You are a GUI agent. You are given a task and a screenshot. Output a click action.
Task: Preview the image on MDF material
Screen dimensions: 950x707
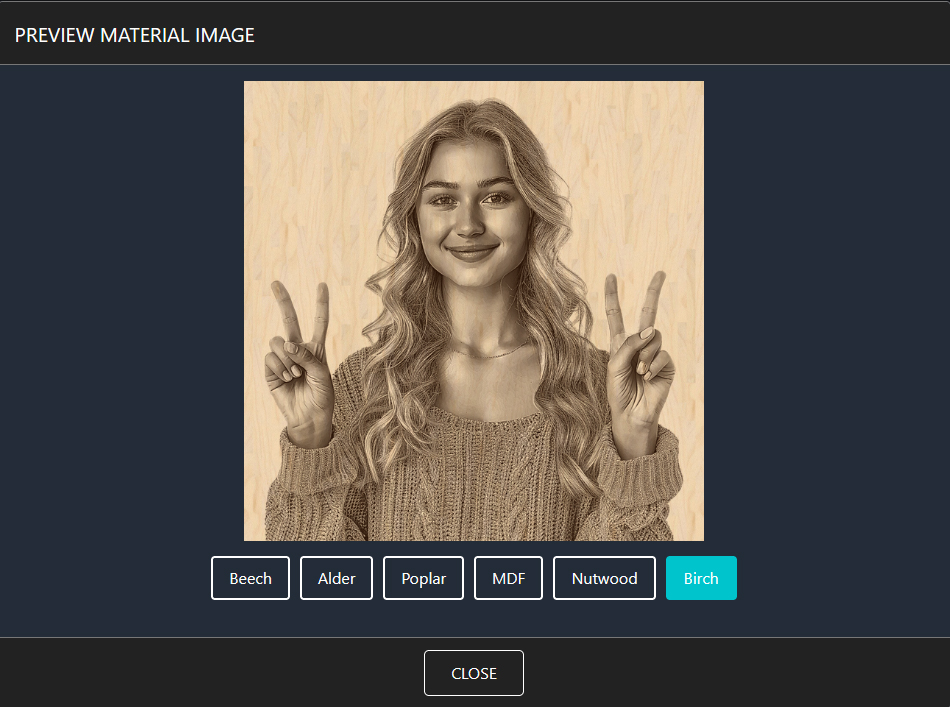coord(508,578)
